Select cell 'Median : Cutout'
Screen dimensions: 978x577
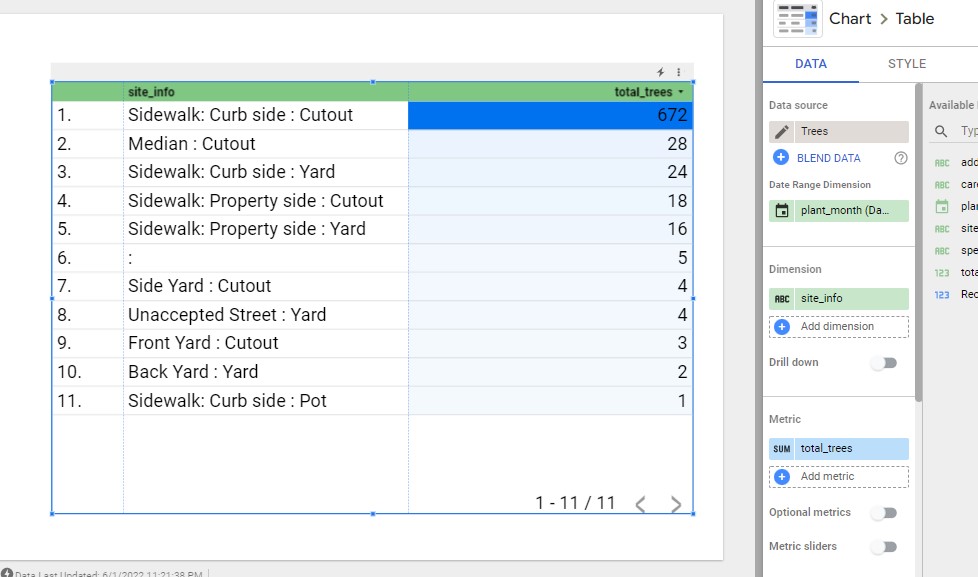(x=266, y=144)
